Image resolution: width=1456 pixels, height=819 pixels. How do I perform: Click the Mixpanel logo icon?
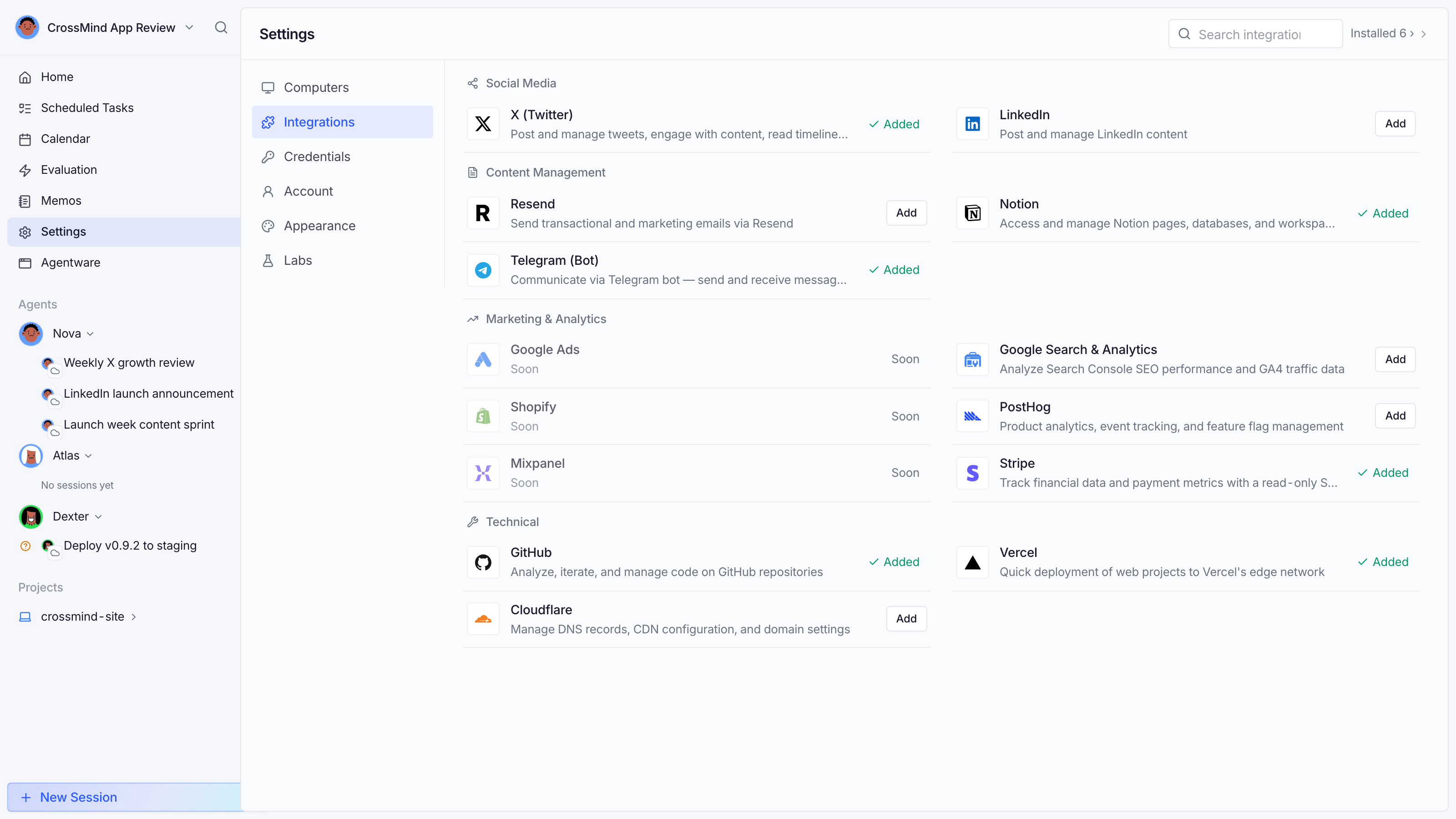[483, 473]
